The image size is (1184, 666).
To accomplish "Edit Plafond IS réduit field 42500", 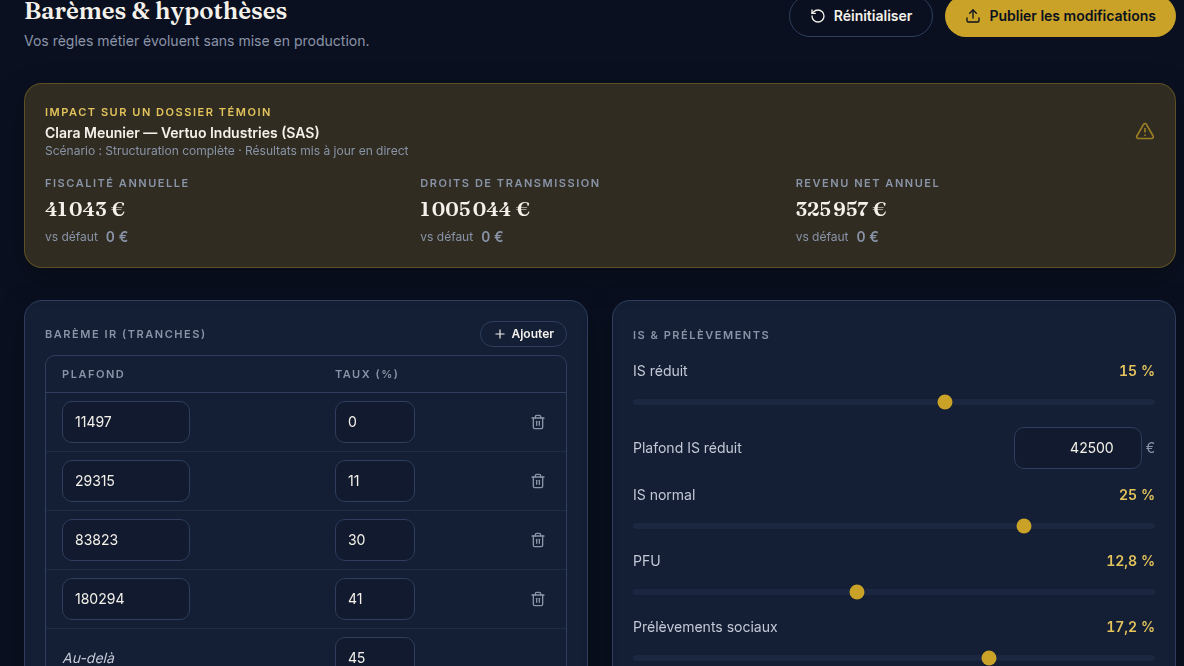I will coord(1078,448).
